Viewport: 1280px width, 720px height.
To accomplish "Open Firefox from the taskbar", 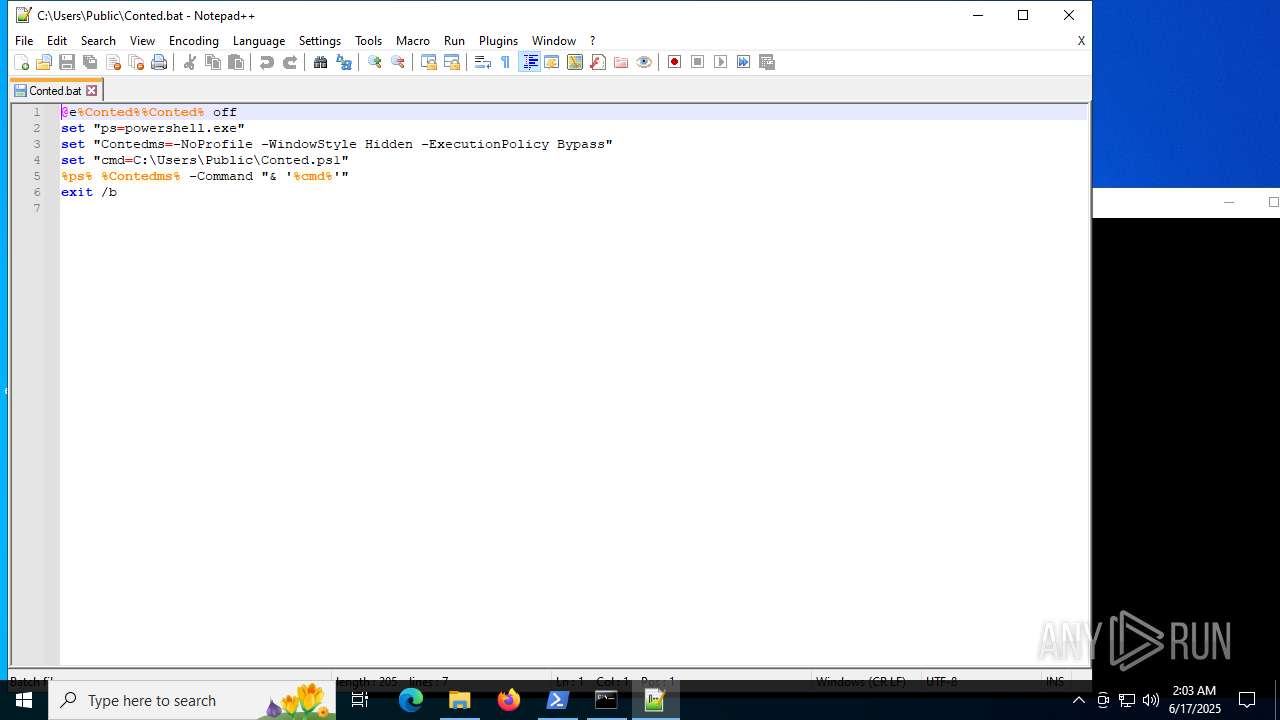I will click(x=509, y=700).
